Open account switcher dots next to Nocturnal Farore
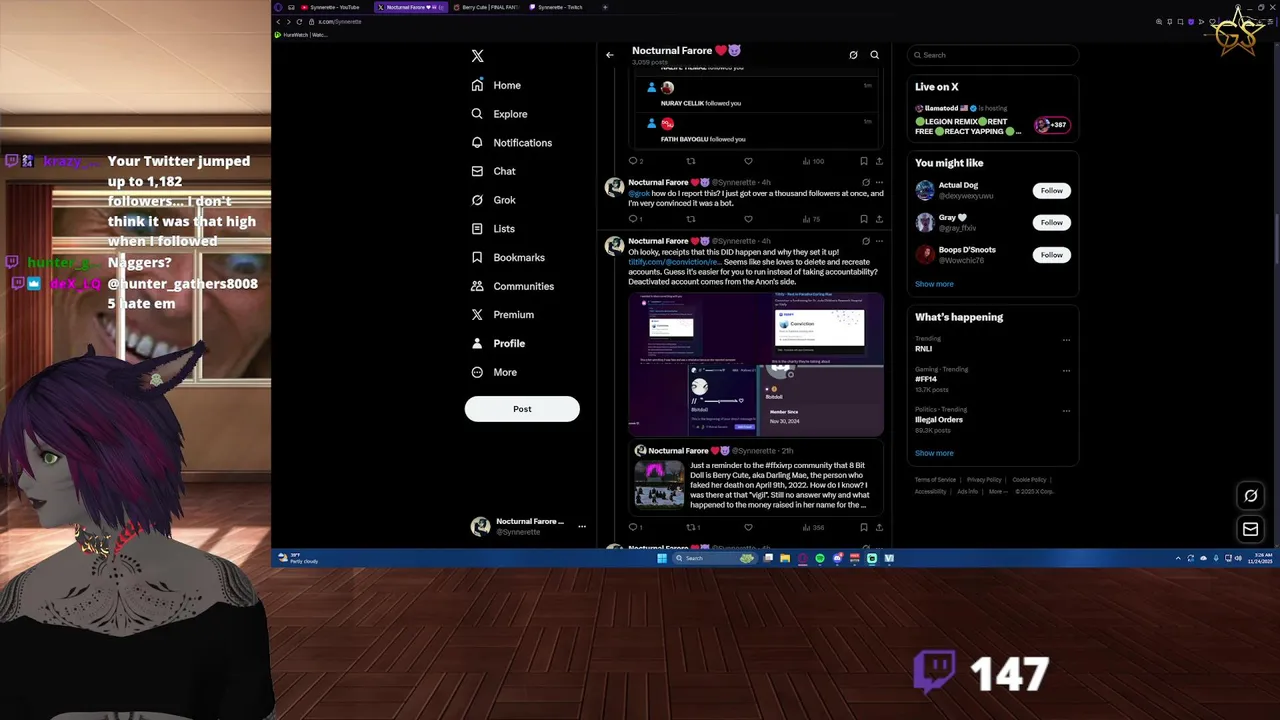 click(x=581, y=526)
